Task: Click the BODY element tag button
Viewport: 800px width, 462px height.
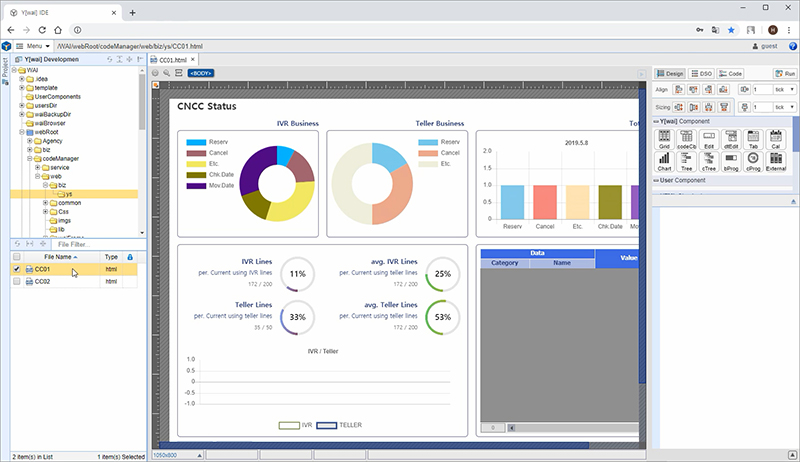Action: point(200,73)
